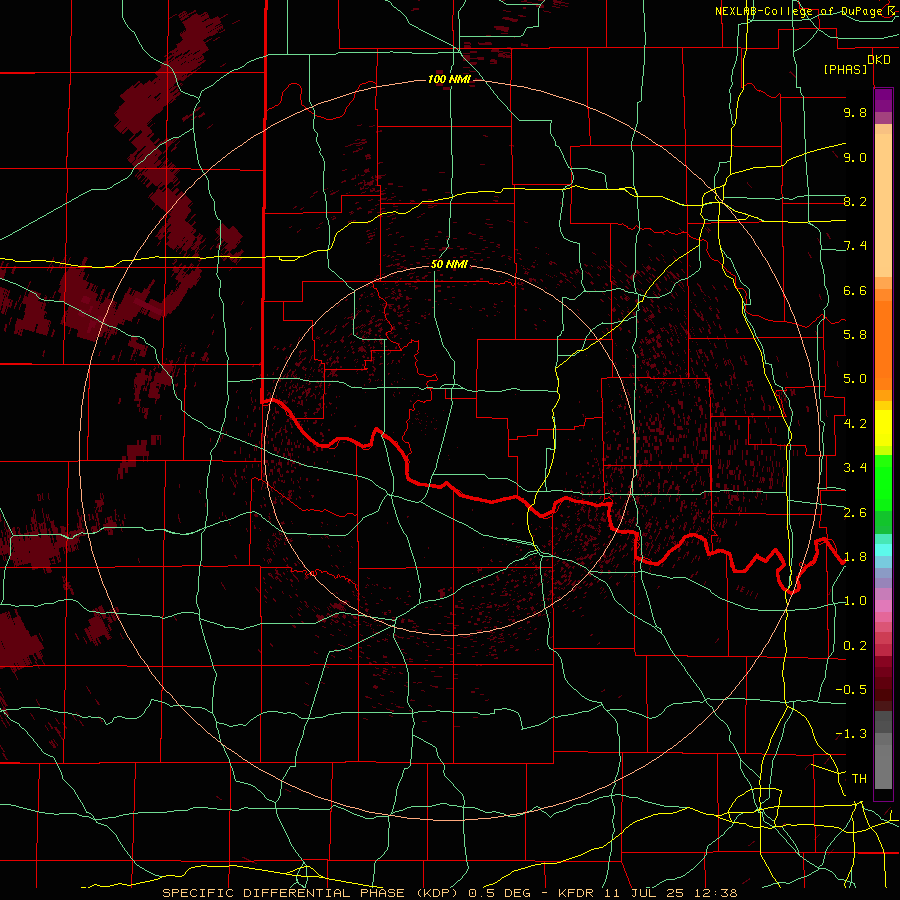Click the 6.6 scale value

[x=855, y=290]
